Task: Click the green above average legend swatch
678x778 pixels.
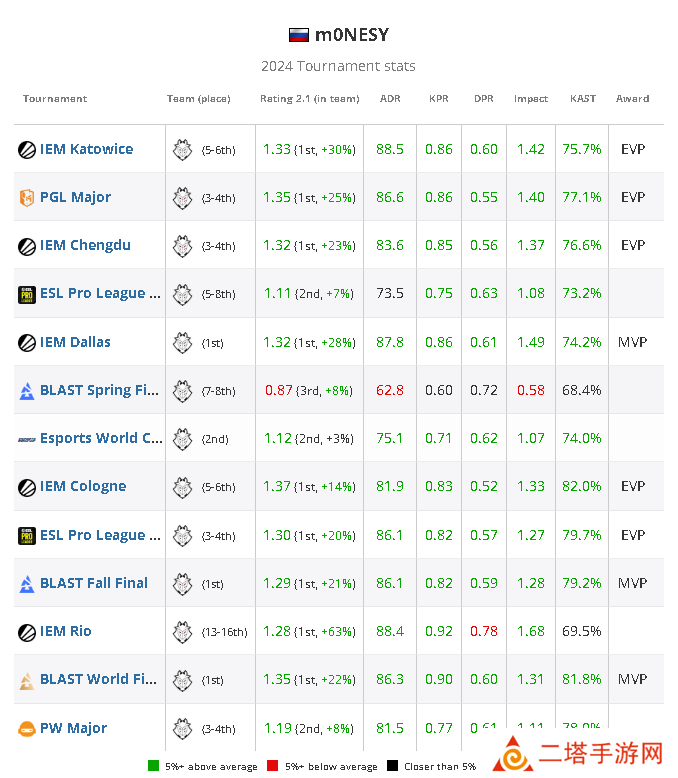Action: (x=153, y=767)
